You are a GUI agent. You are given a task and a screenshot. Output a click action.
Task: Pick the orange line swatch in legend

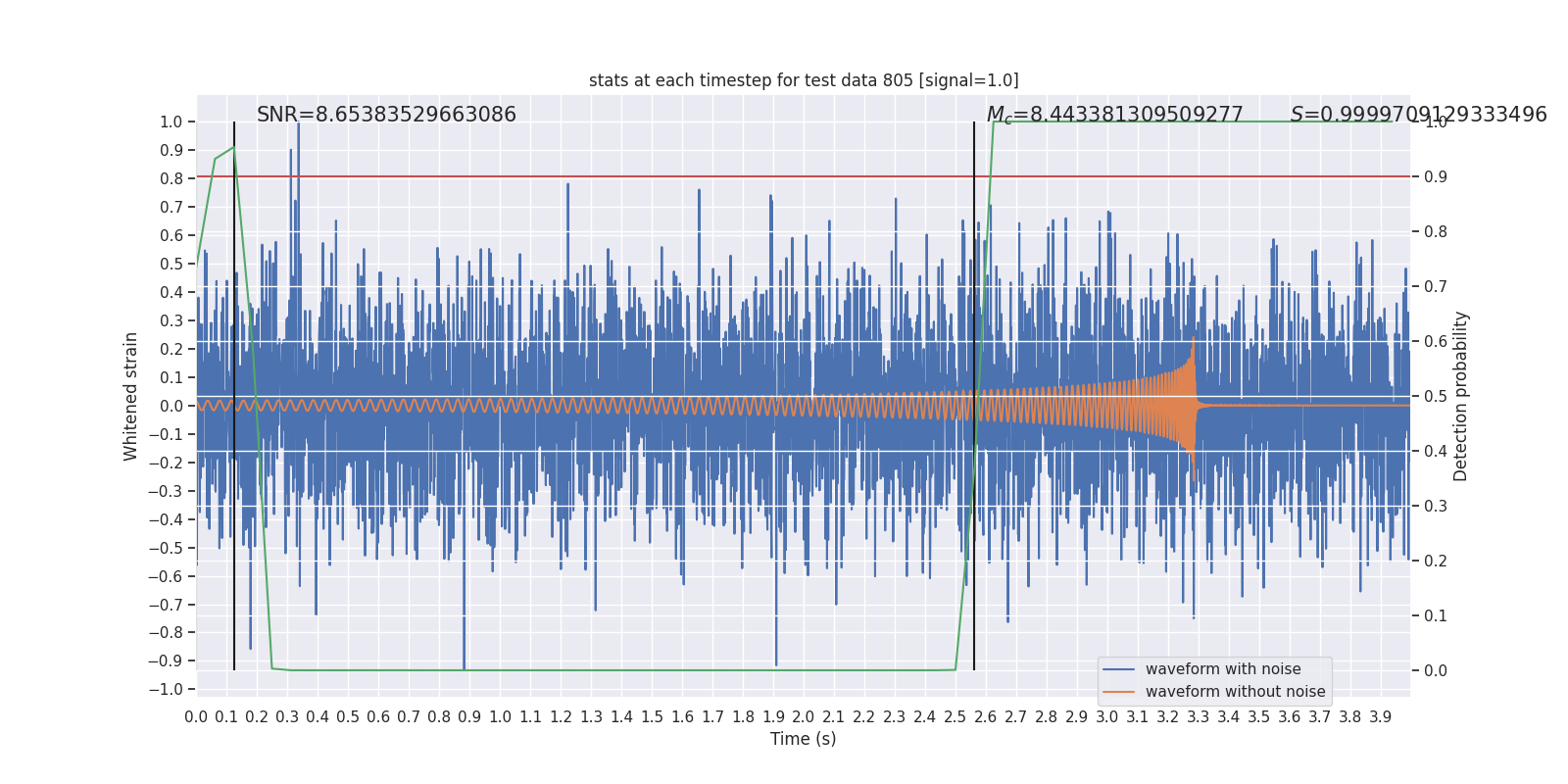[x=1118, y=692]
